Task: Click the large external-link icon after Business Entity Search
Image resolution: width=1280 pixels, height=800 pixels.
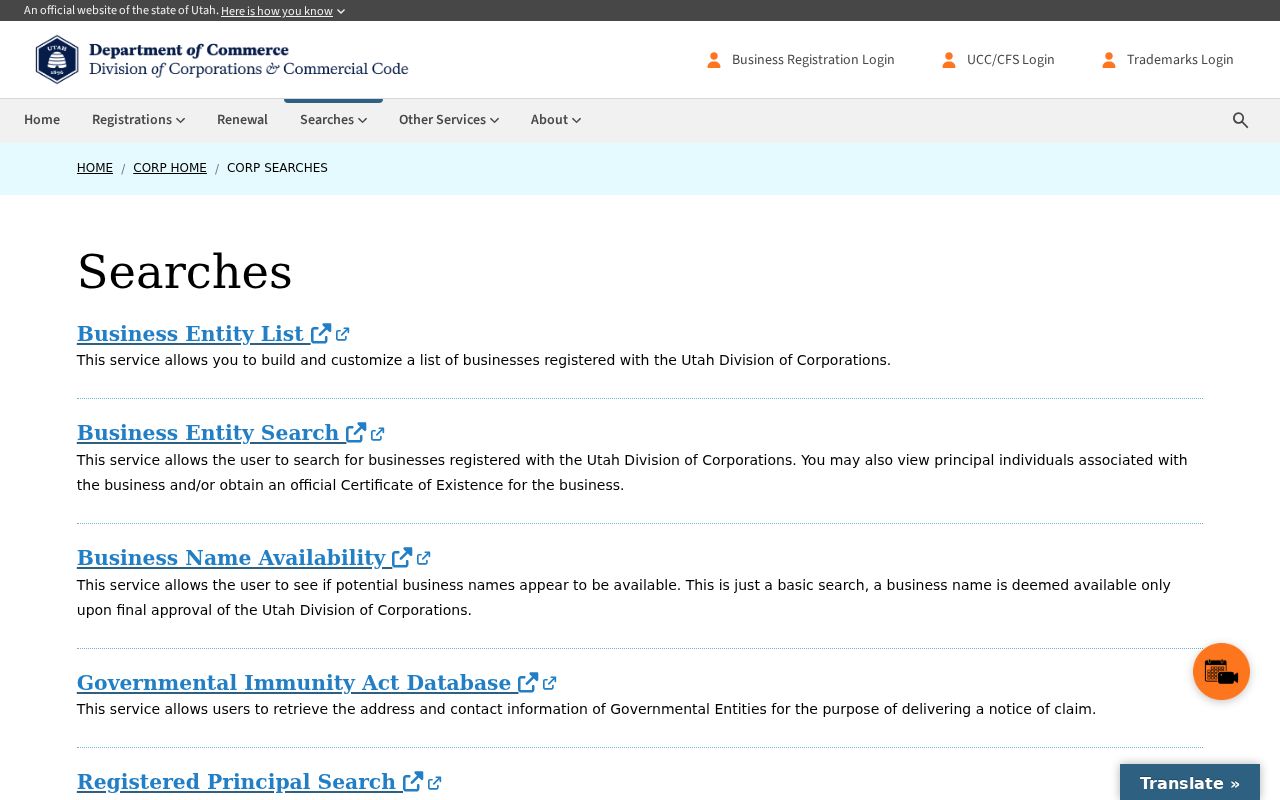Action: point(356,433)
